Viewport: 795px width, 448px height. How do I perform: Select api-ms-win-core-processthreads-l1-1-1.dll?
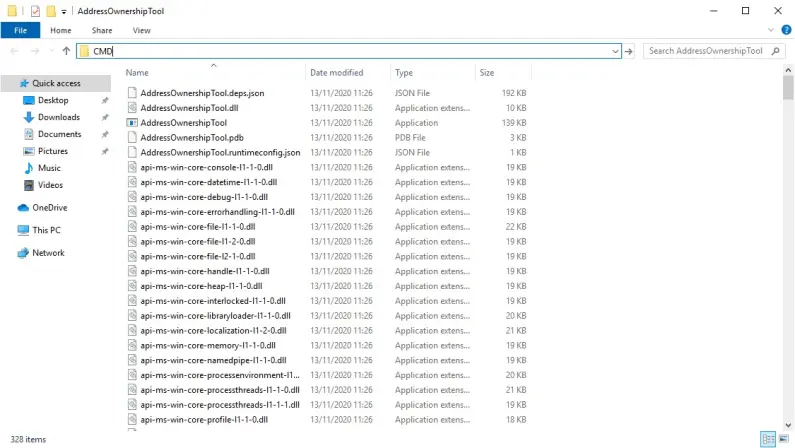(x=220, y=405)
